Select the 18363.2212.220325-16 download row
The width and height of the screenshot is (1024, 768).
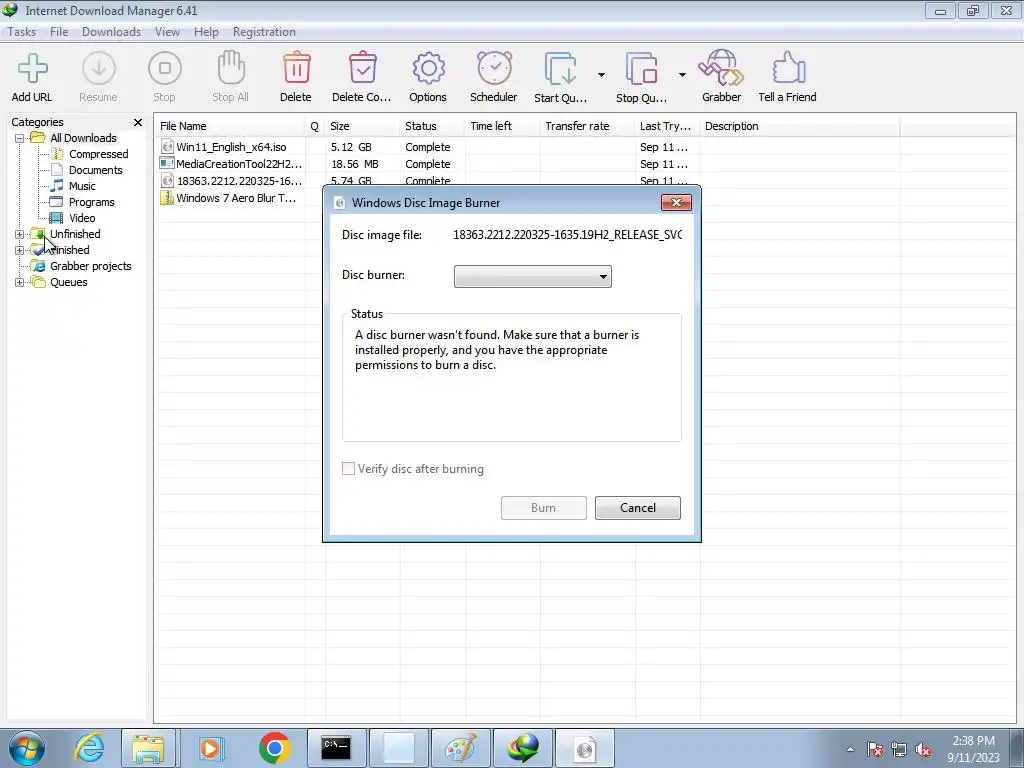coord(232,181)
